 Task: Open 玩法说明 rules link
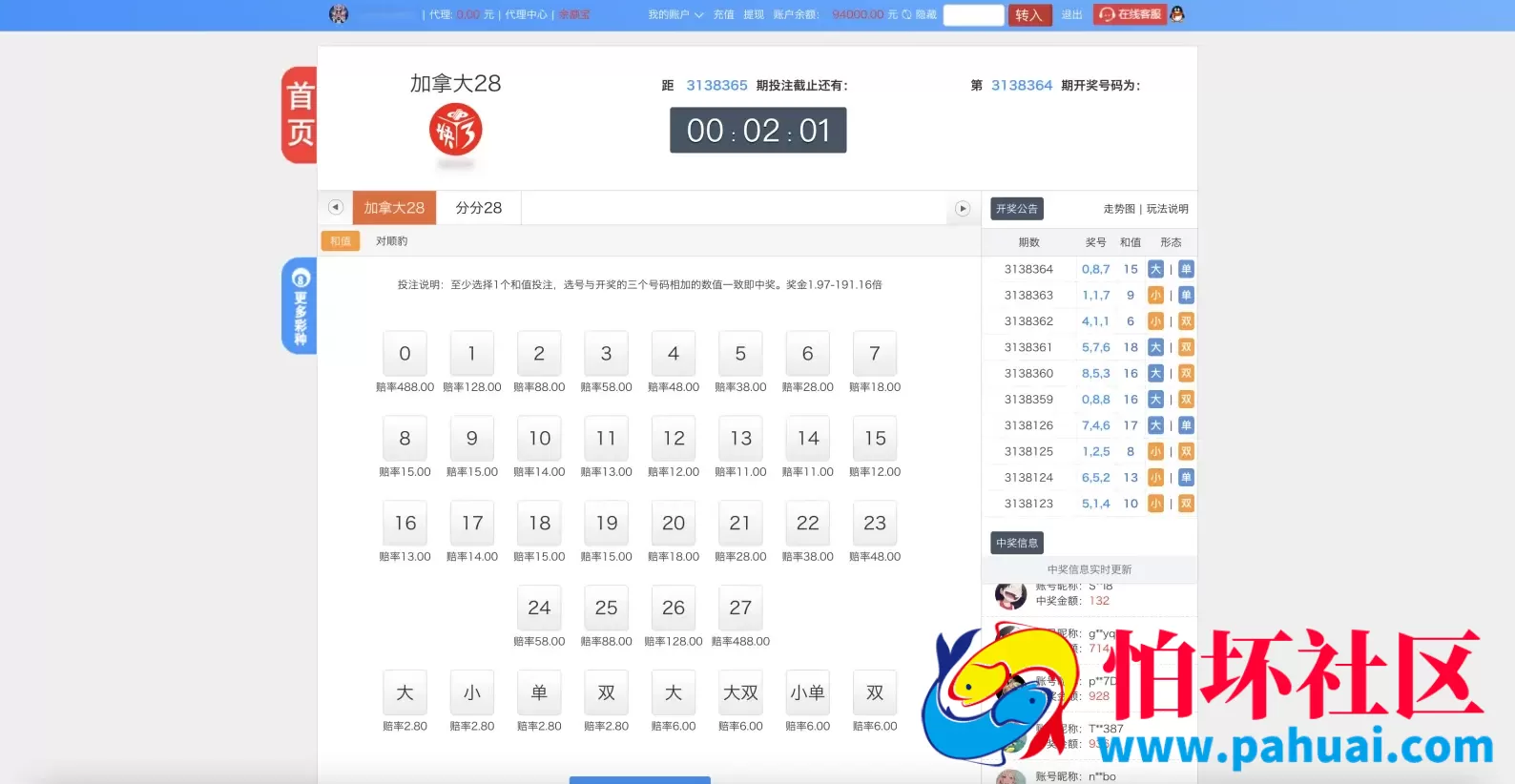1168,209
